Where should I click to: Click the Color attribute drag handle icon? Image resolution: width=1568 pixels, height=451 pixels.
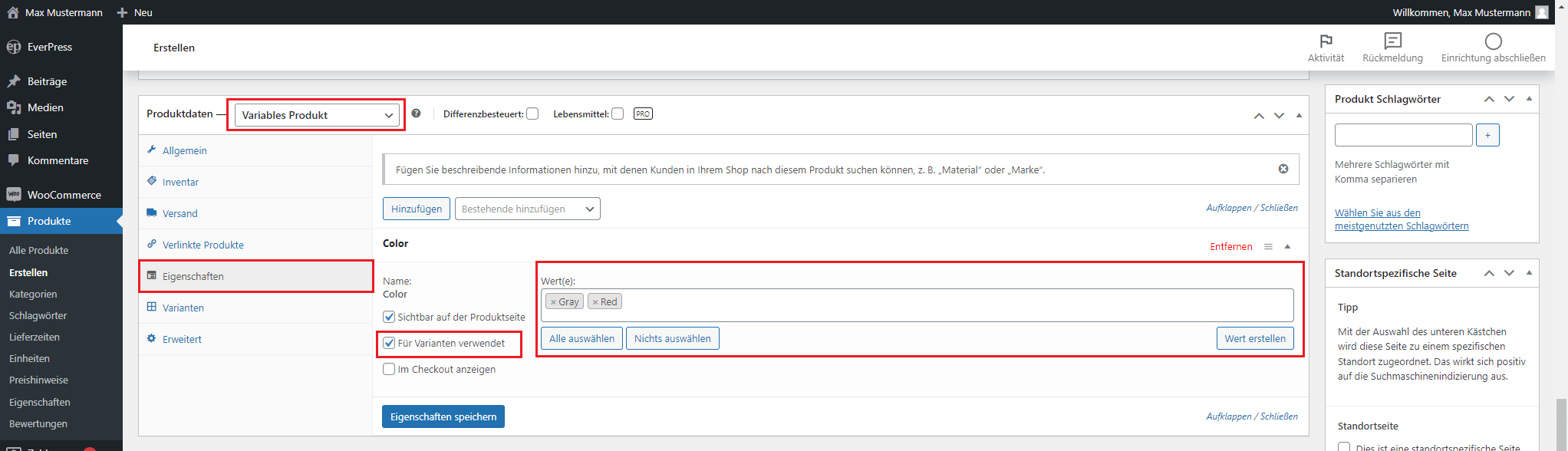pyautogui.click(x=1268, y=246)
